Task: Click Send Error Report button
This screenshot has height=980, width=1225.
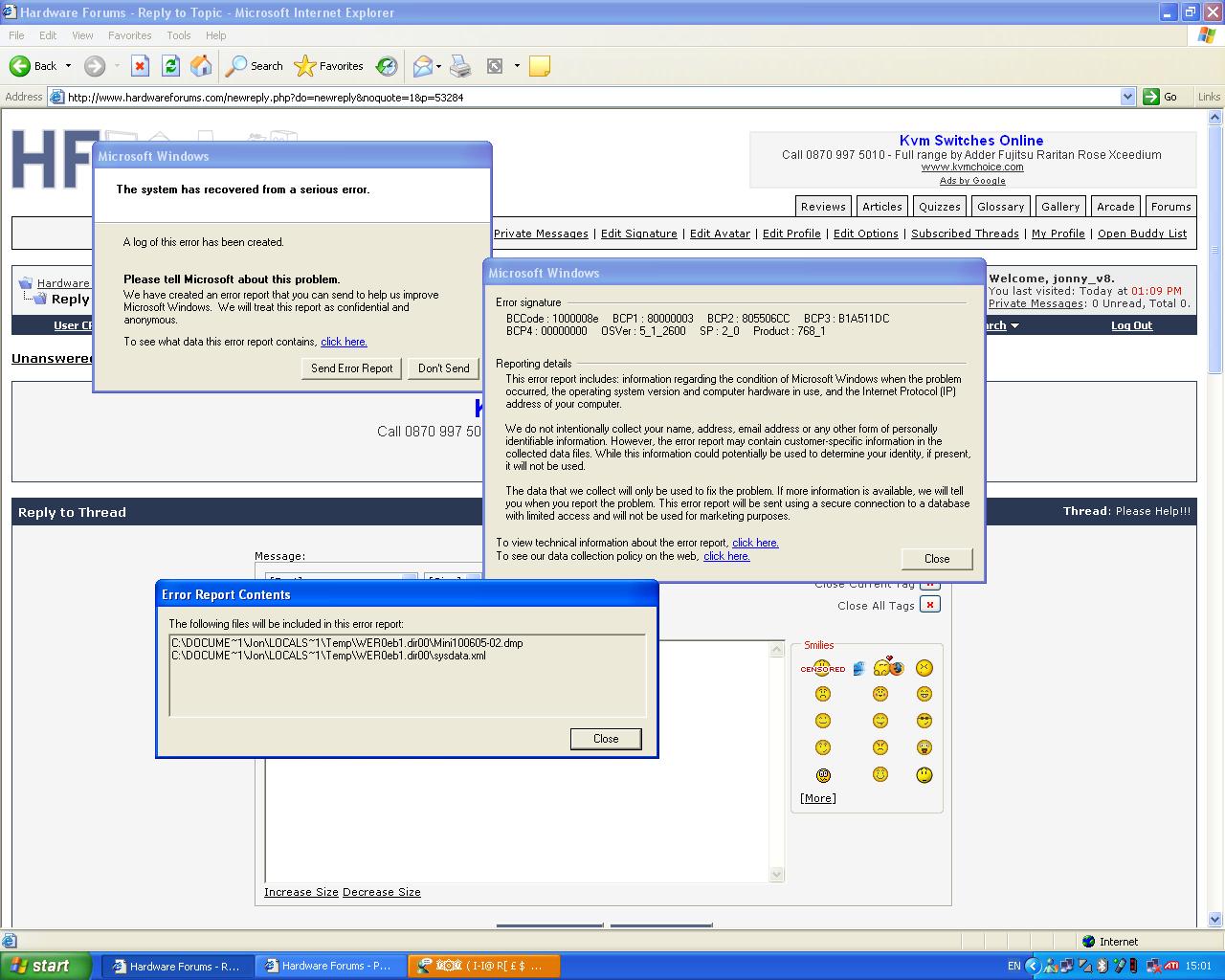Action: pyautogui.click(x=351, y=368)
